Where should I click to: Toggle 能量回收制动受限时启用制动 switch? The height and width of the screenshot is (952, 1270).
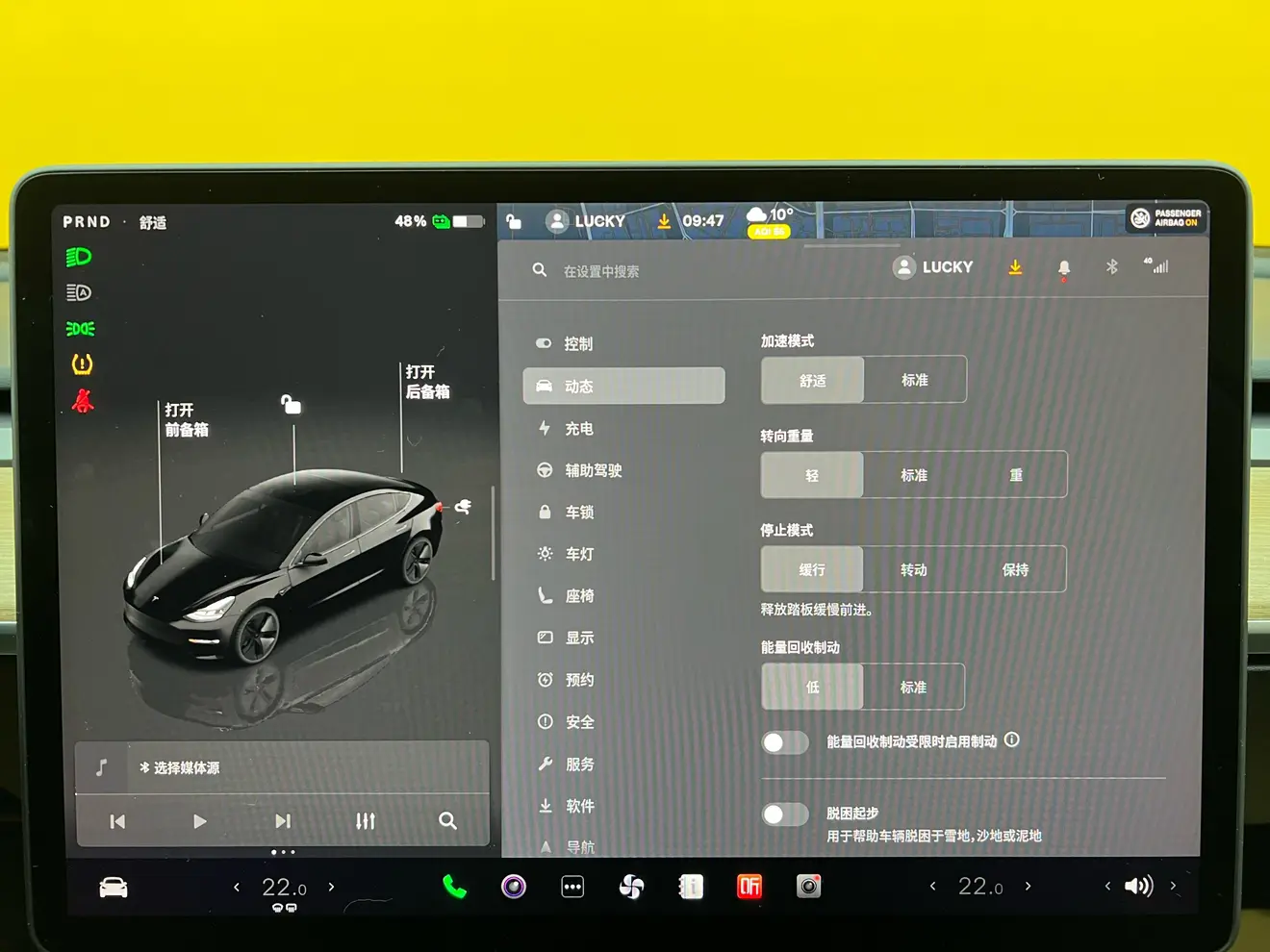click(x=785, y=742)
